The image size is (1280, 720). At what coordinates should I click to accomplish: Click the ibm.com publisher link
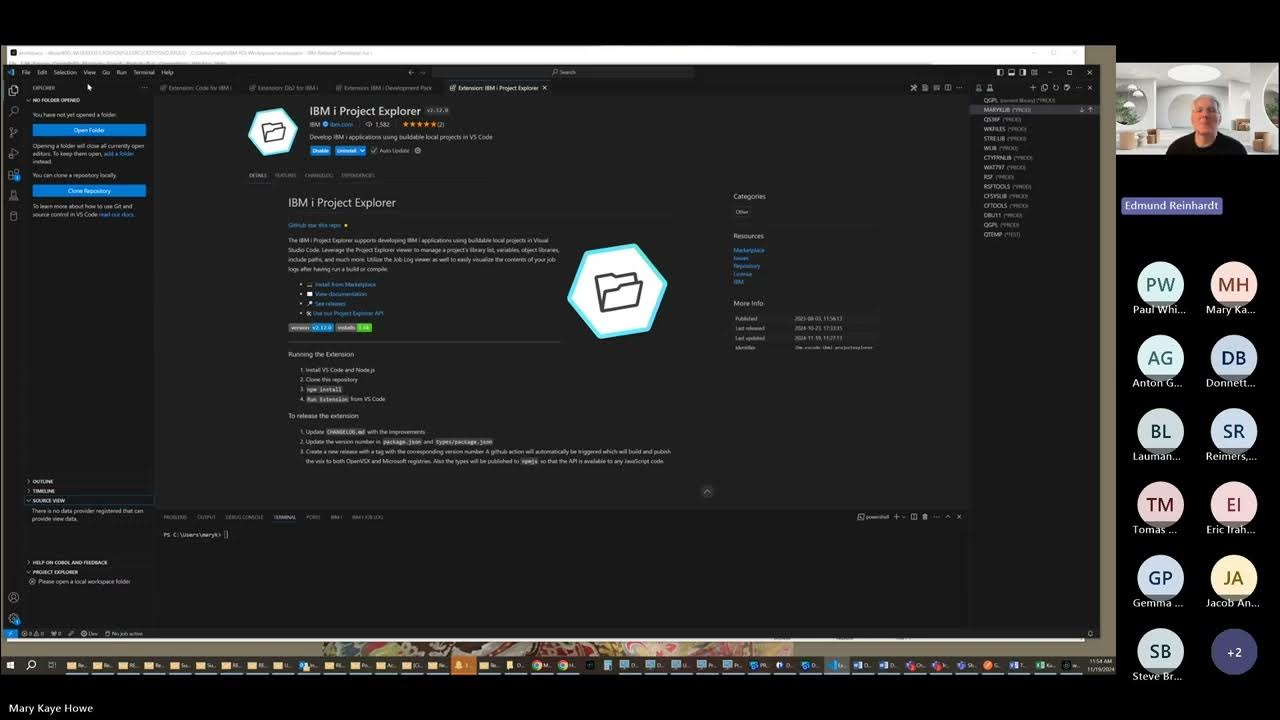tap(341, 124)
